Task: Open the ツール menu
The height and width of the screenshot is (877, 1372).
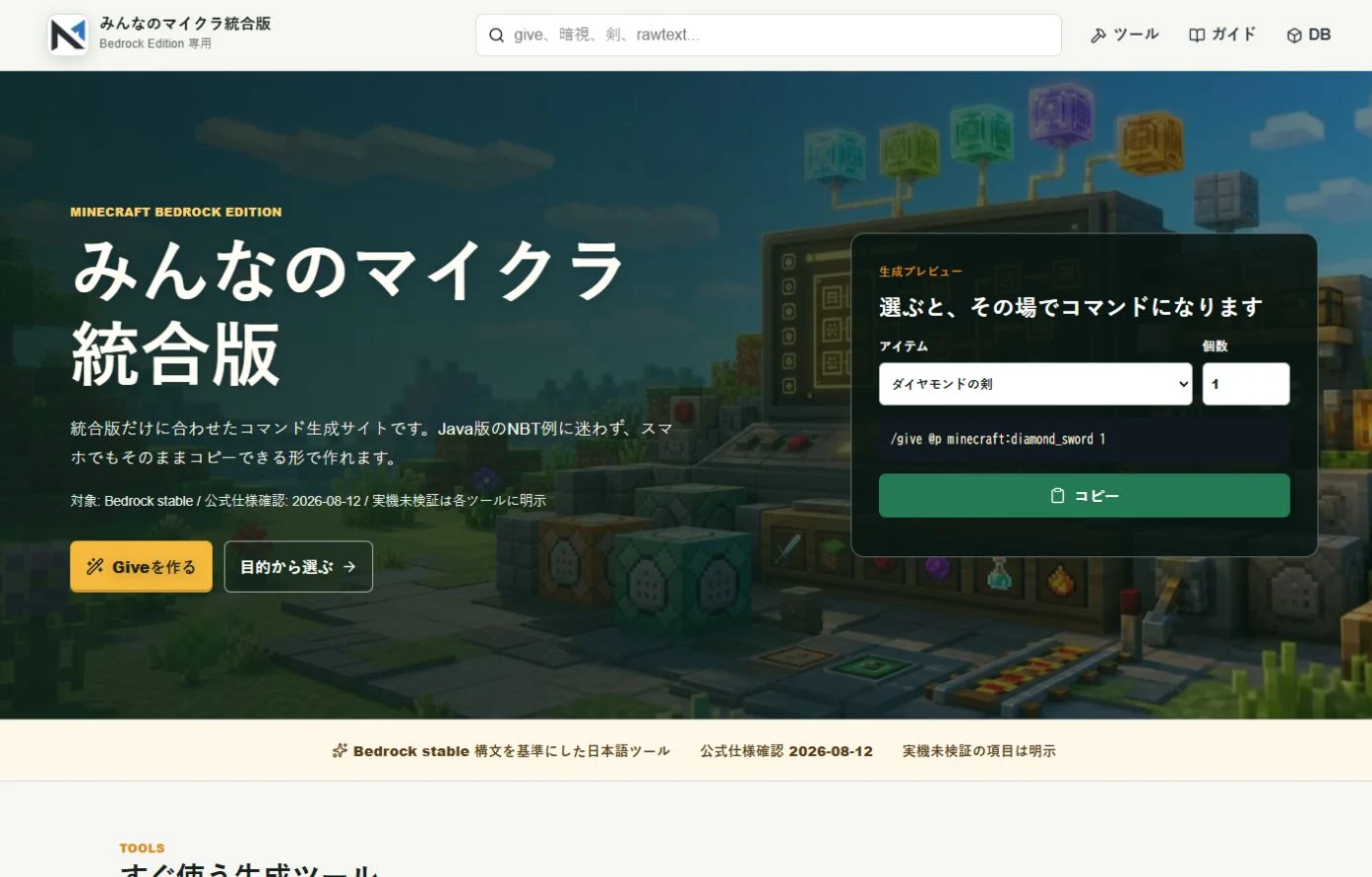Action: (x=1124, y=34)
